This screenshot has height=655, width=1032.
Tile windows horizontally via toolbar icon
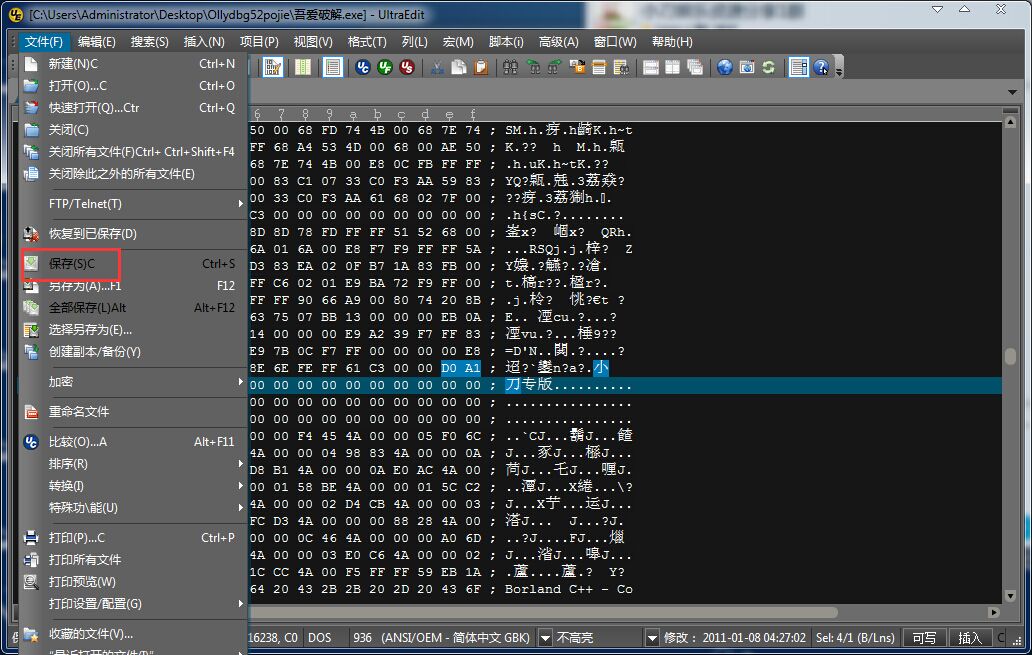pyautogui.click(x=651, y=67)
